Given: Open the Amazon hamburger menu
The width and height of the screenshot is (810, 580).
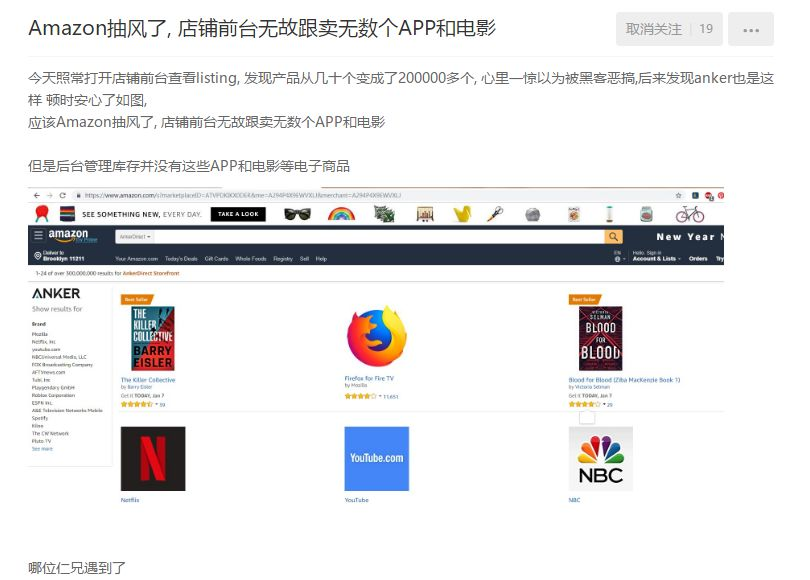Looking at the screenshot, I should (x=38, y=236).
